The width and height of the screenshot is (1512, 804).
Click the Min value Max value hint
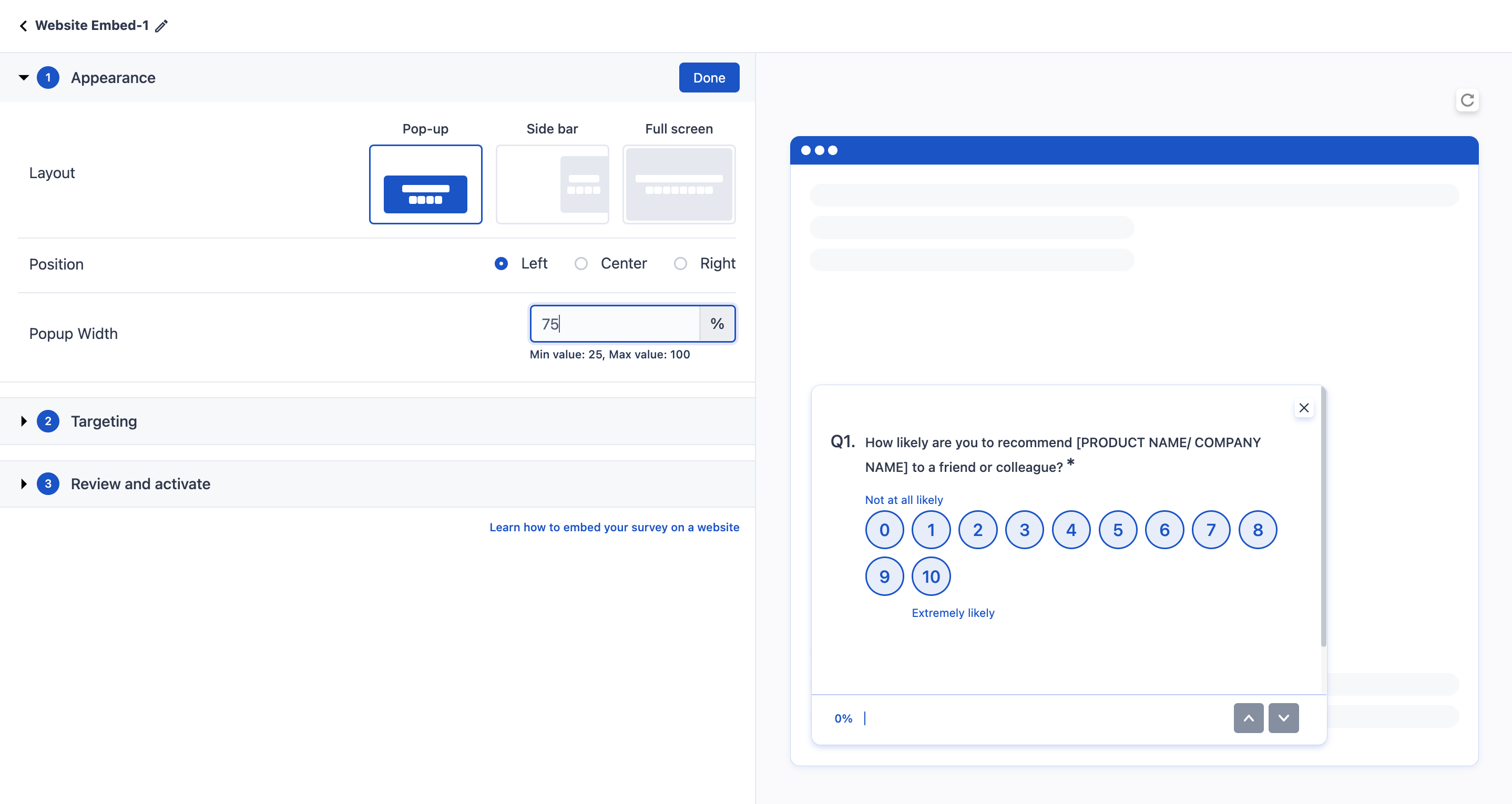(610, 355)
